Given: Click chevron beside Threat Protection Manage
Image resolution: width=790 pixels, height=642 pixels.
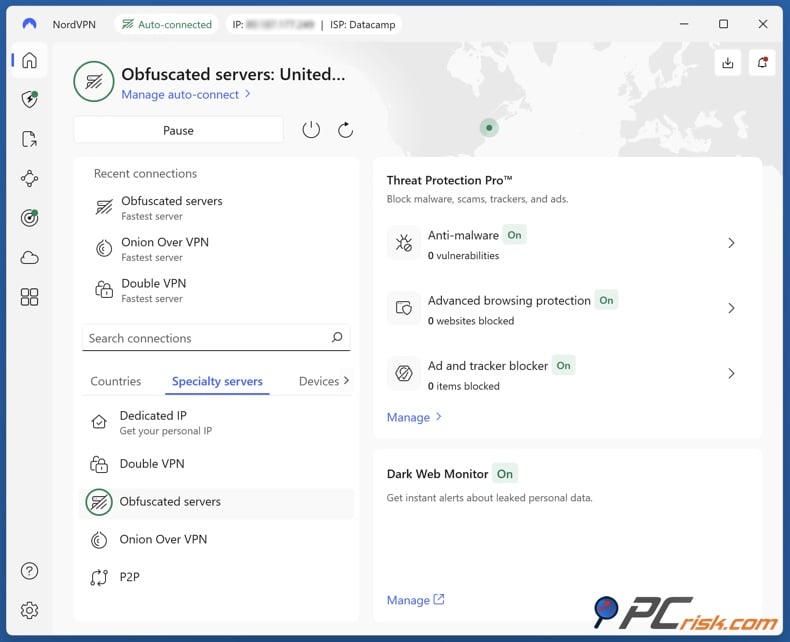Looking at the screenshot, I should [x=438, y=417].
